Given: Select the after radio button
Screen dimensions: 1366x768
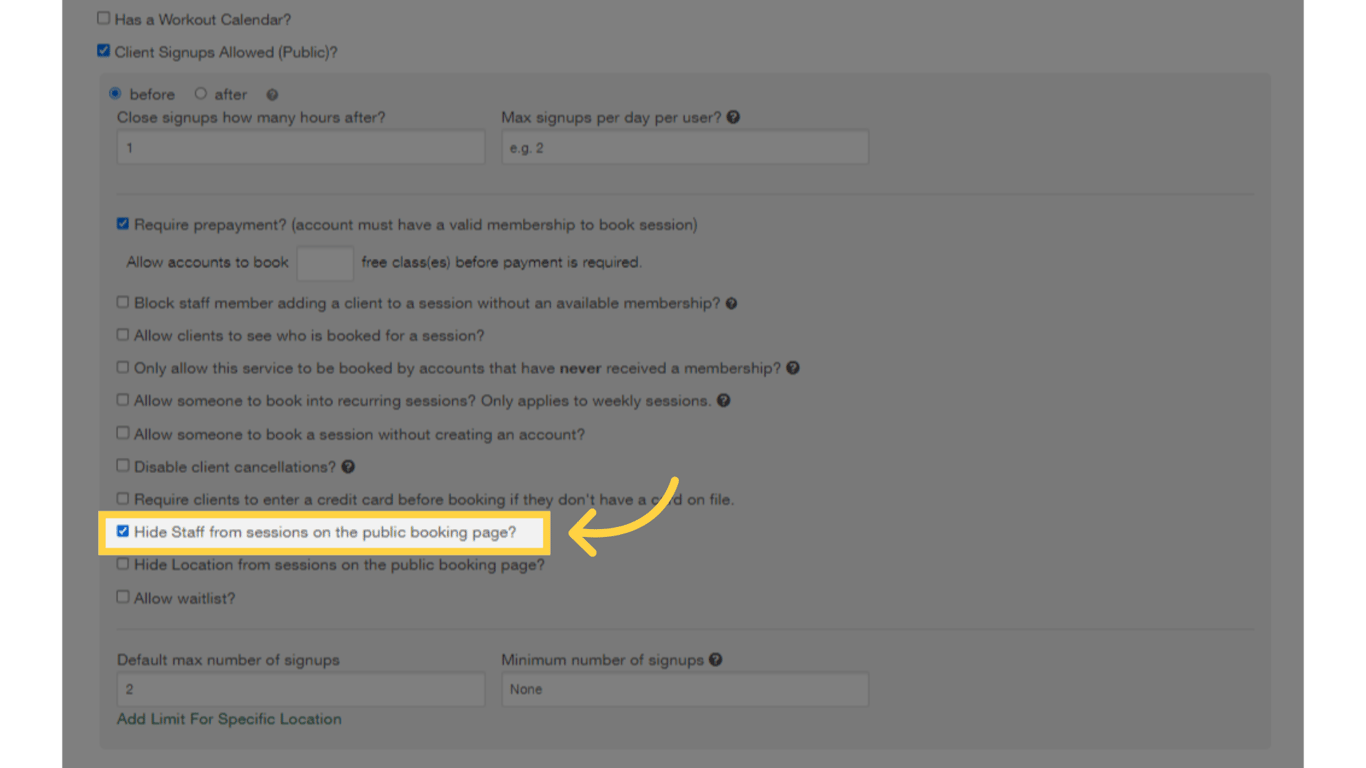Looking at the screenshot, I should pyautogui.click(x=201, y=93).
